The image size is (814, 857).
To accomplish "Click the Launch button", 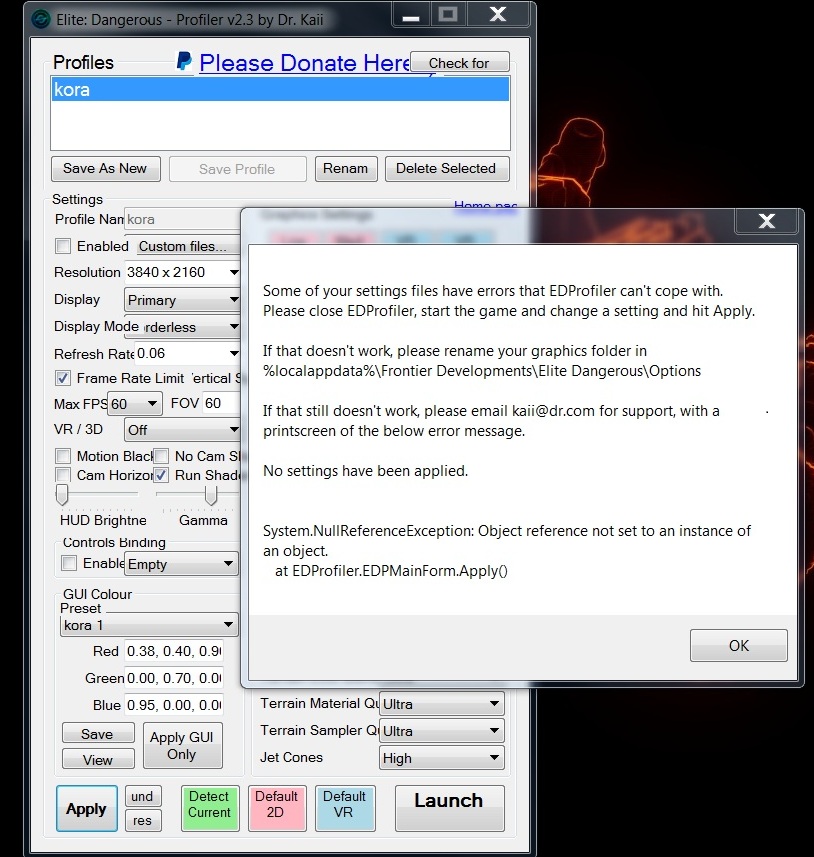I will click(449, 808).
